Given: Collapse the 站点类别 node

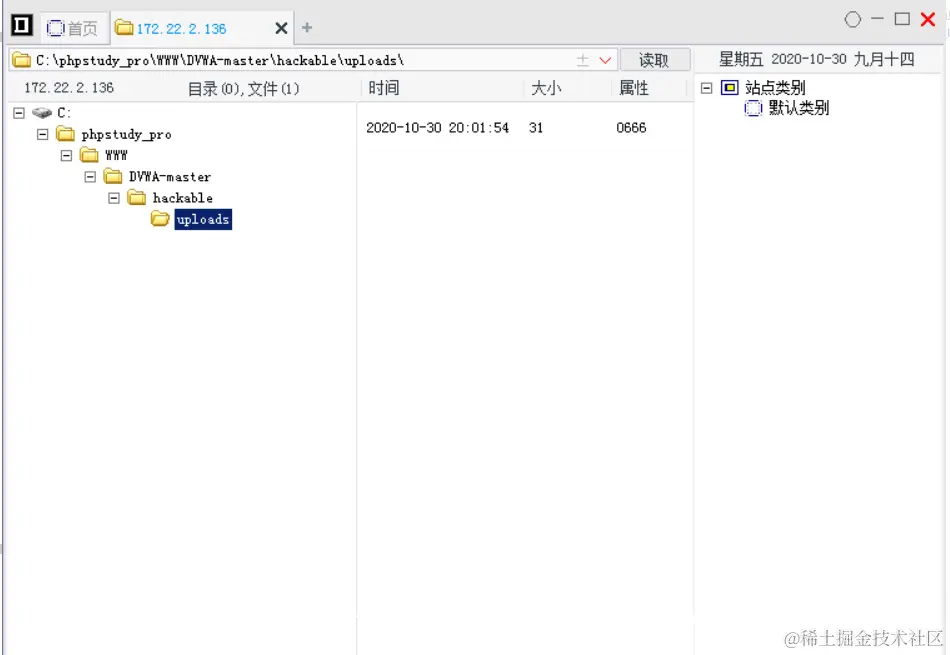Looking at the screenshot, I should [706, 88].
